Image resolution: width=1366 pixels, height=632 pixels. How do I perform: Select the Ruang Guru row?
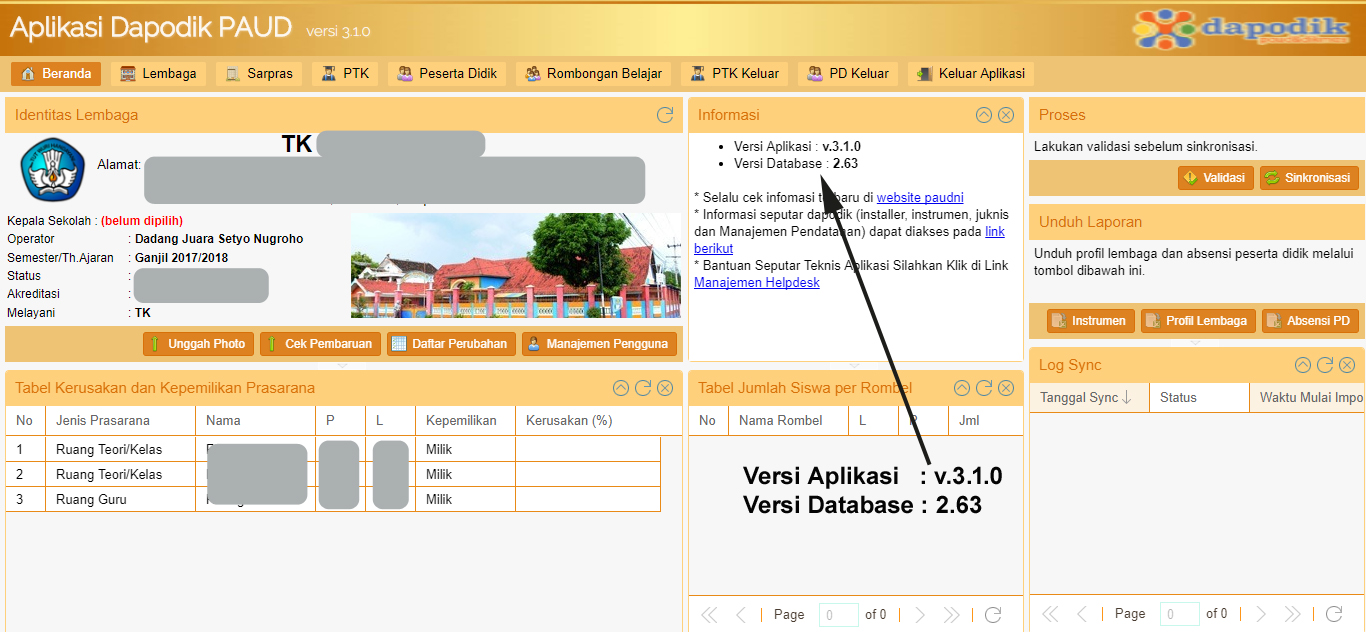point(333,499)
